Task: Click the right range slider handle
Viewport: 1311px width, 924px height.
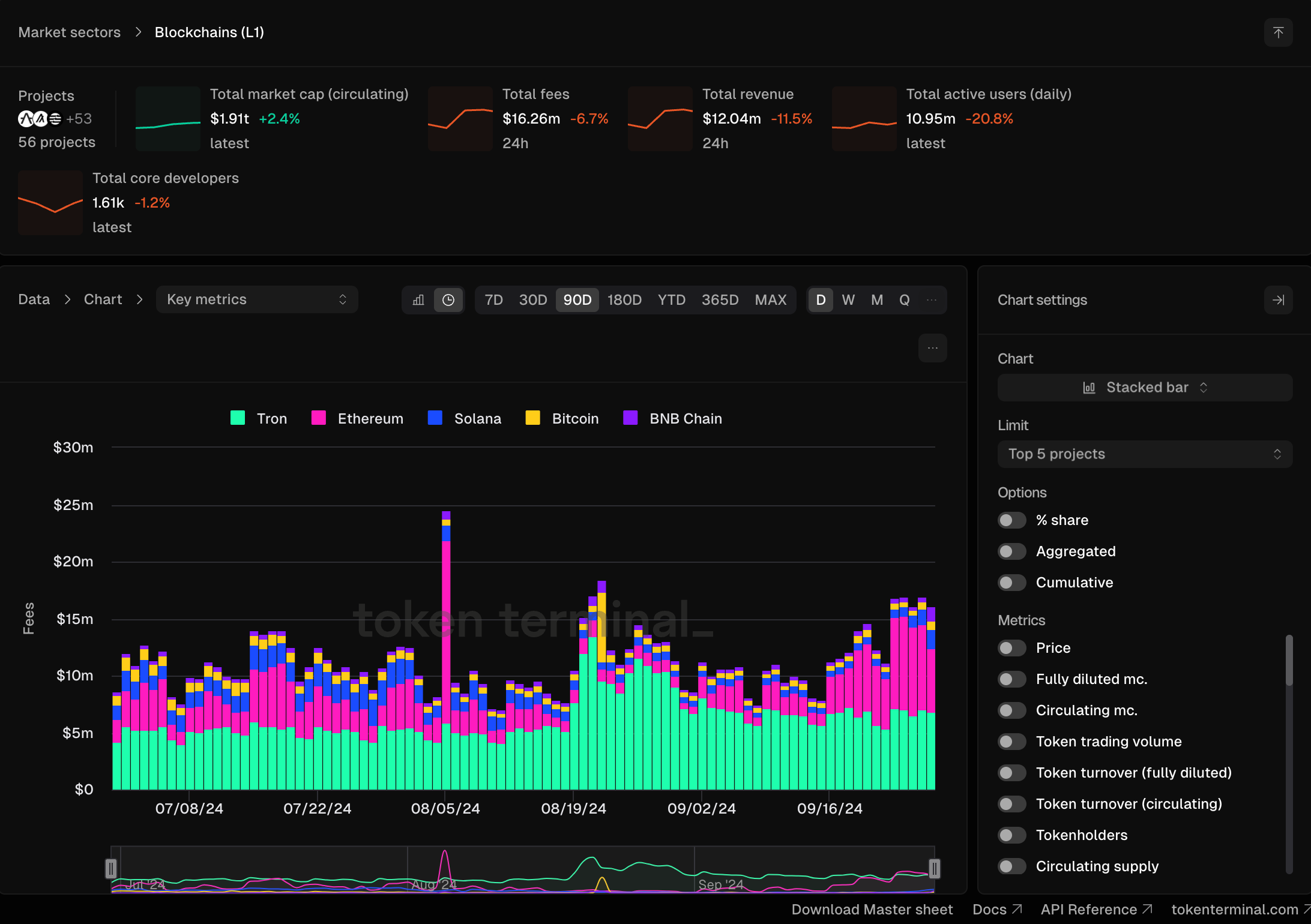Action: tap(934, 868)
